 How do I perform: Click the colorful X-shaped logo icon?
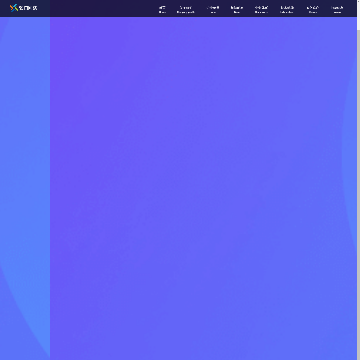click(14, 8)
